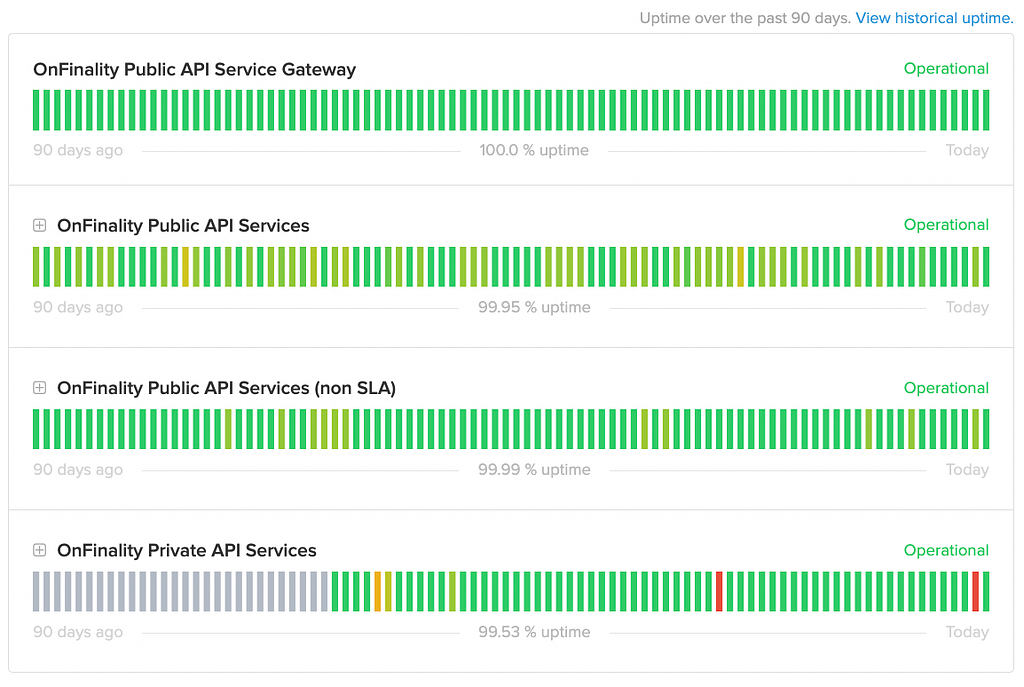Select the last red day bar in Private API Services
The image size is (1024, 687).
pyautogui.click(x=976, y=592)
